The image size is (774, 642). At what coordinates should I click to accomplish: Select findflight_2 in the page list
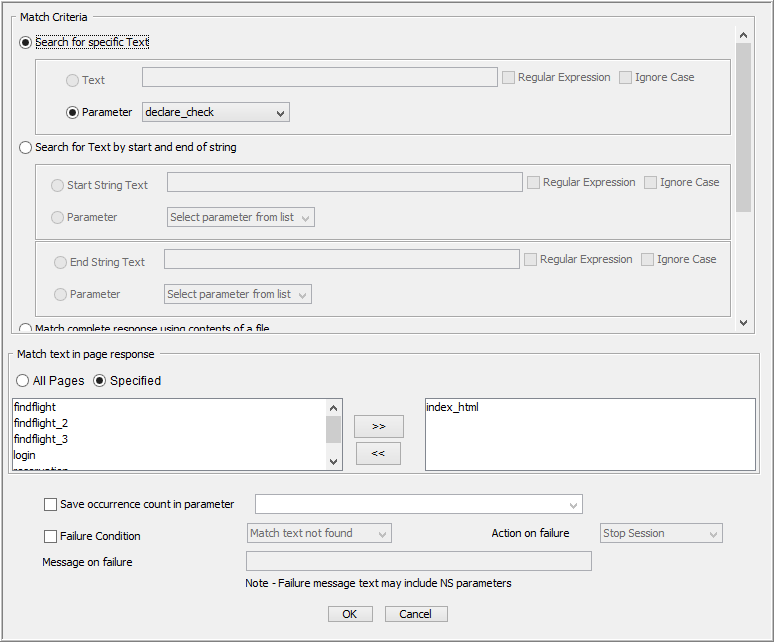[41, 423]
